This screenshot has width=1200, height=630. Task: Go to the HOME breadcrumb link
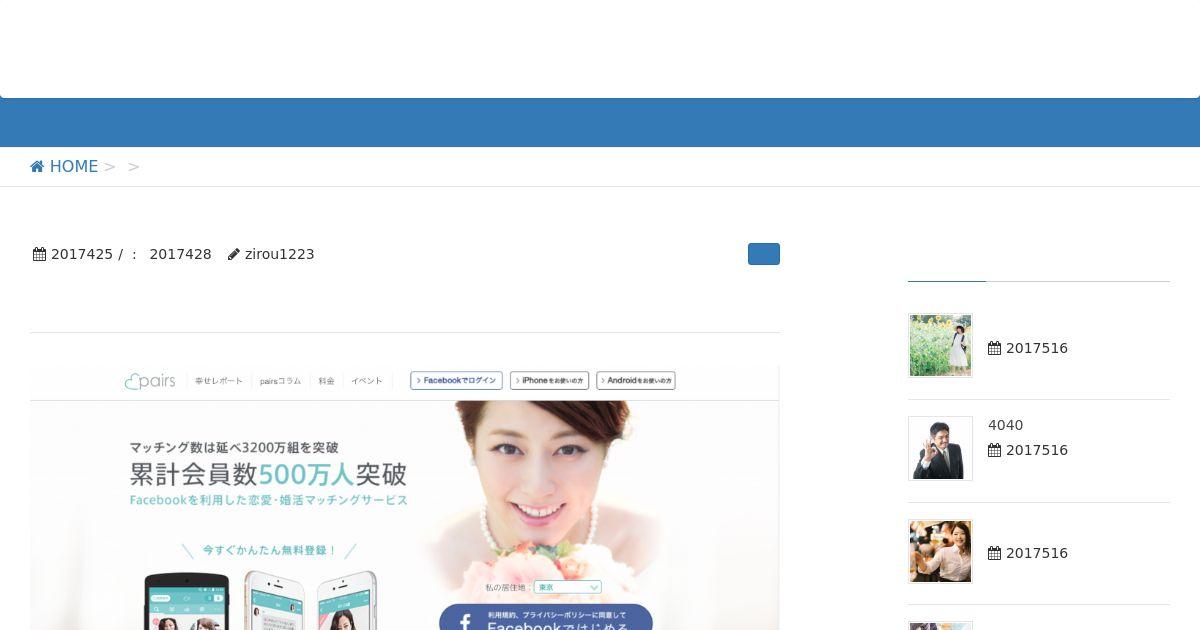click(x=64, y=166)
